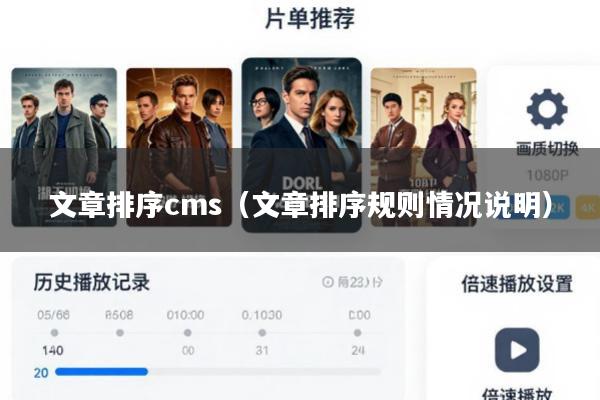The image size is (600, 400).
Task: Open the purple coat woman poster
Action: 423,147
